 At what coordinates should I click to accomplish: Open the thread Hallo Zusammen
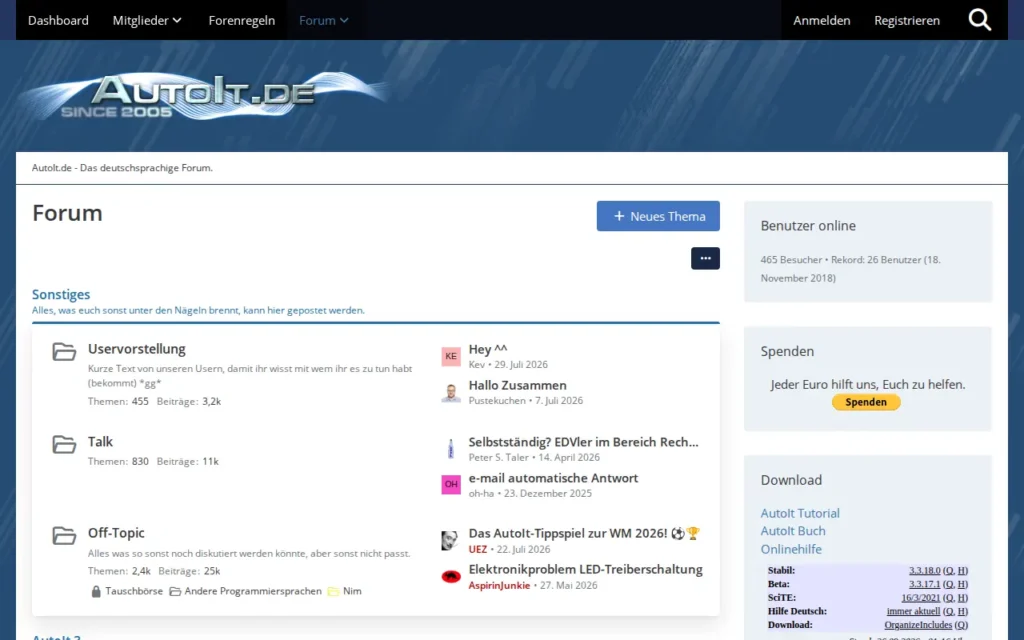coord(517,385)
